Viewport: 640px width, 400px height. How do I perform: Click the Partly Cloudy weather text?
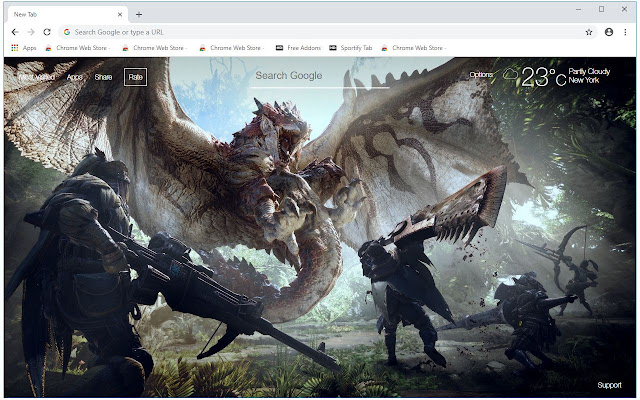pyautogui.click(x=589, y=71)
